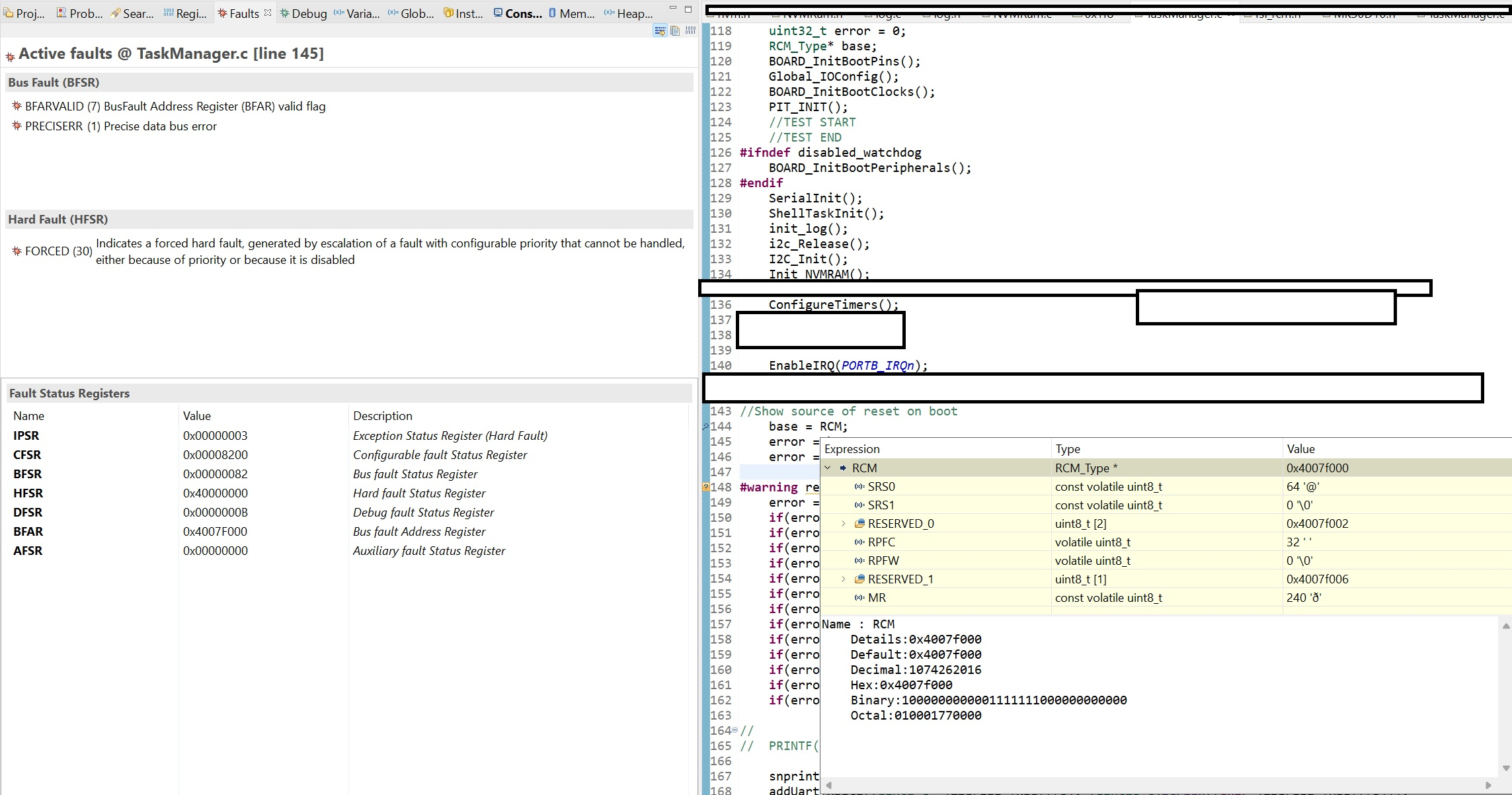This screenshot has width=1512, height=795.
Task: Click the Type column header in popup
Action: pyautogui.click(x=1068, y=449)
